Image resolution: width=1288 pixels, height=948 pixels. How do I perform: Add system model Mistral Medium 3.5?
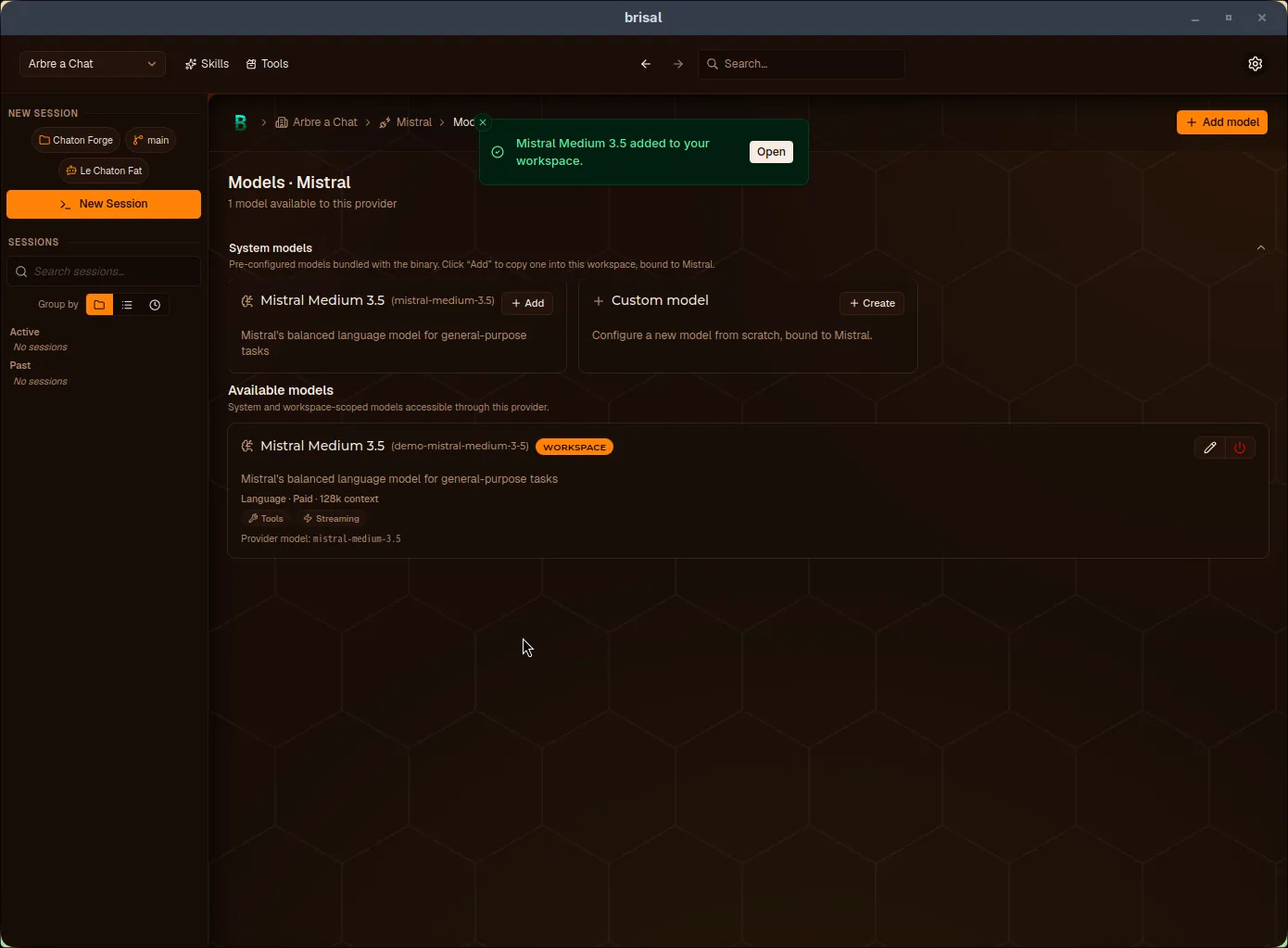coord(527,303)
